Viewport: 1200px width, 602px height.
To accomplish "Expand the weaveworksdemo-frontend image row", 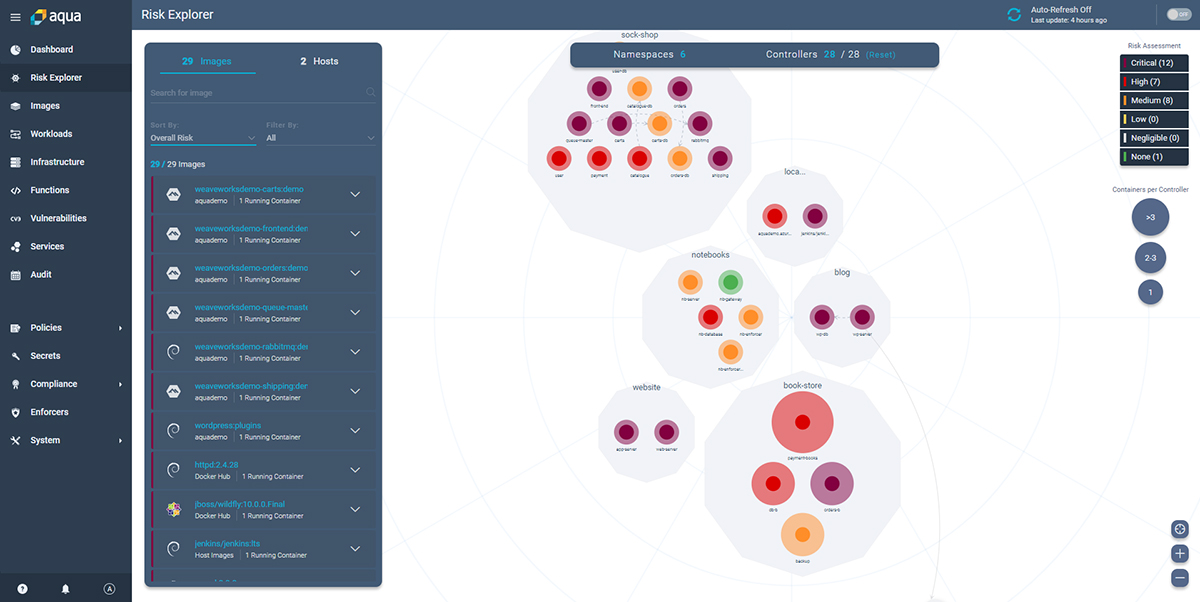I will 355,234.
